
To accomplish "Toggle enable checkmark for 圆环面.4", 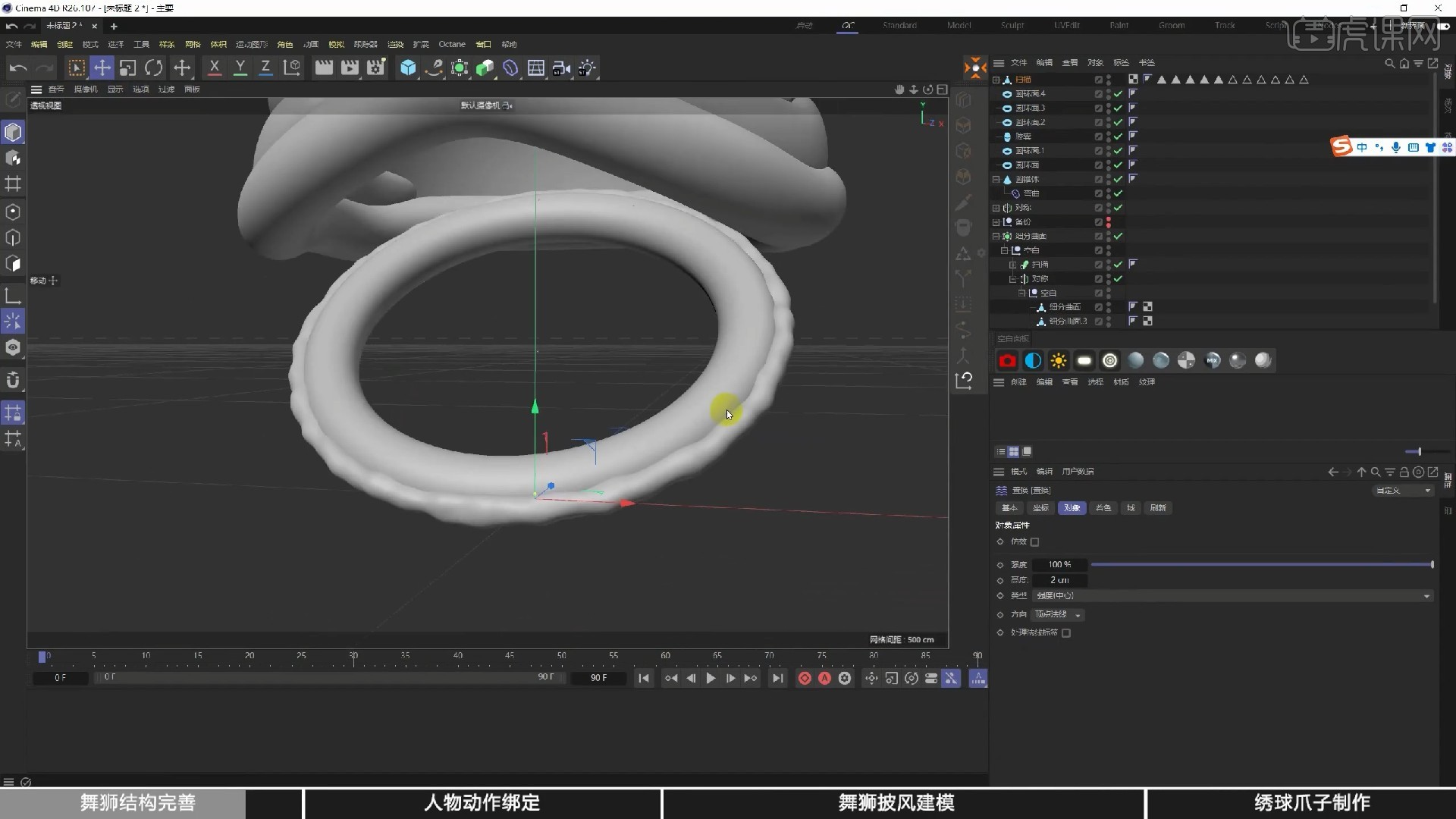I will point(1118,94).
